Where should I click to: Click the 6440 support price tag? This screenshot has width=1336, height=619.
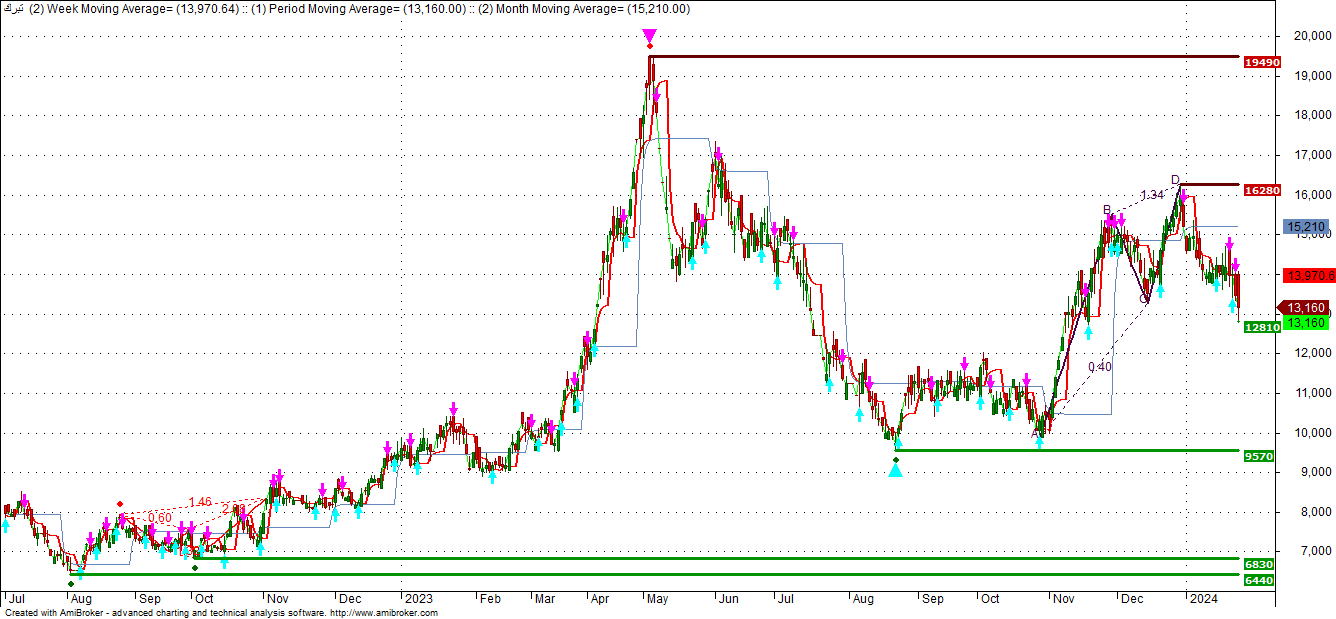pyautogui.click(x=1260, y=580)
